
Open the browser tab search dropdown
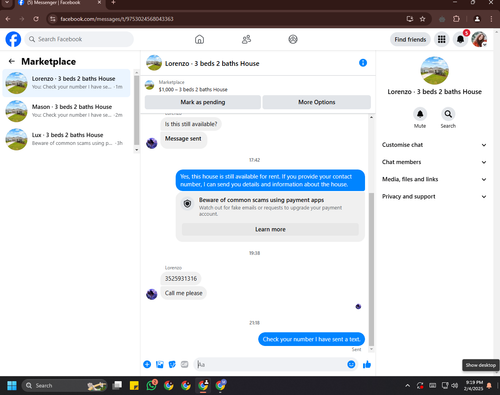[x=7, y=3]
